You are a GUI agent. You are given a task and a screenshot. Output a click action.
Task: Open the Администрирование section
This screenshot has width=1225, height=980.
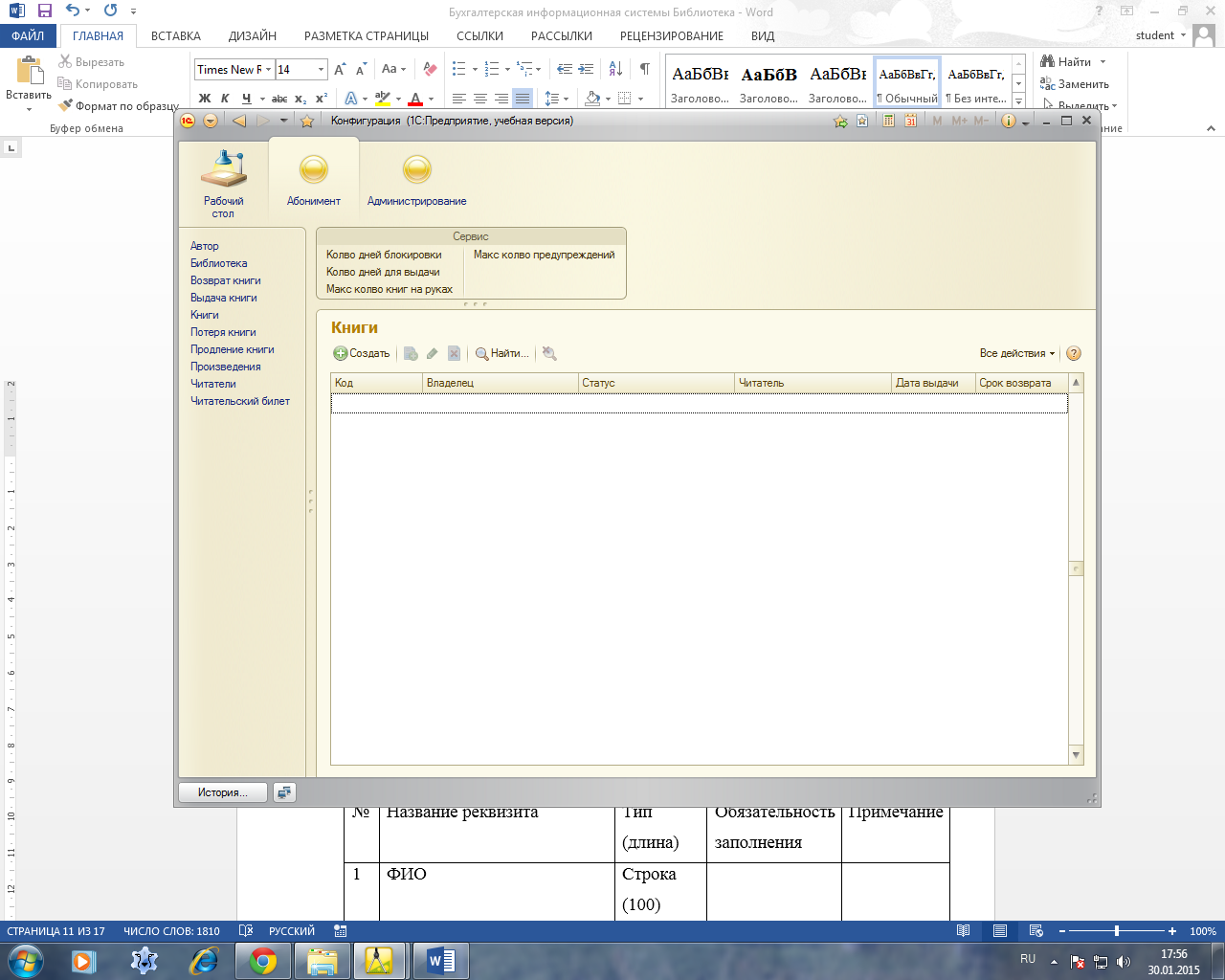pos(416,180)
